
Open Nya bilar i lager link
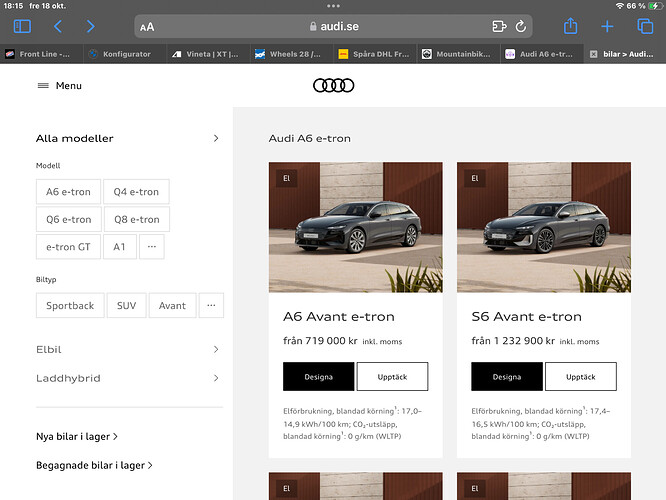point(77,436)
